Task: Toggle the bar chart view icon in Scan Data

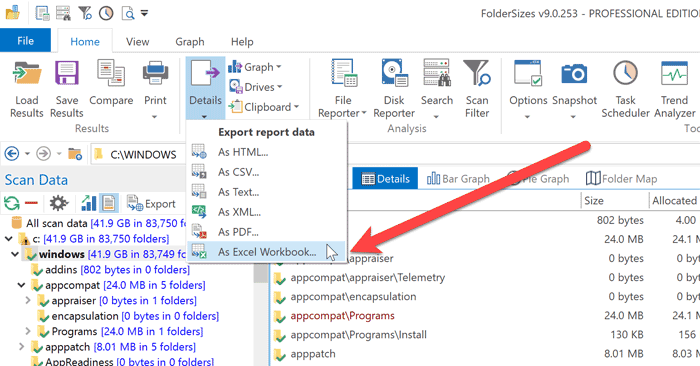Action: click(89, 204)
